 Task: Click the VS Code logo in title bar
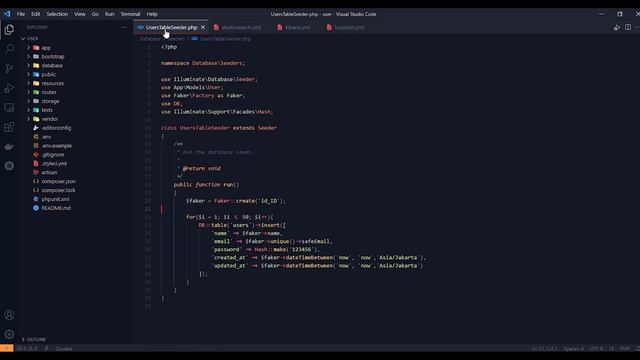coord(7,14)
